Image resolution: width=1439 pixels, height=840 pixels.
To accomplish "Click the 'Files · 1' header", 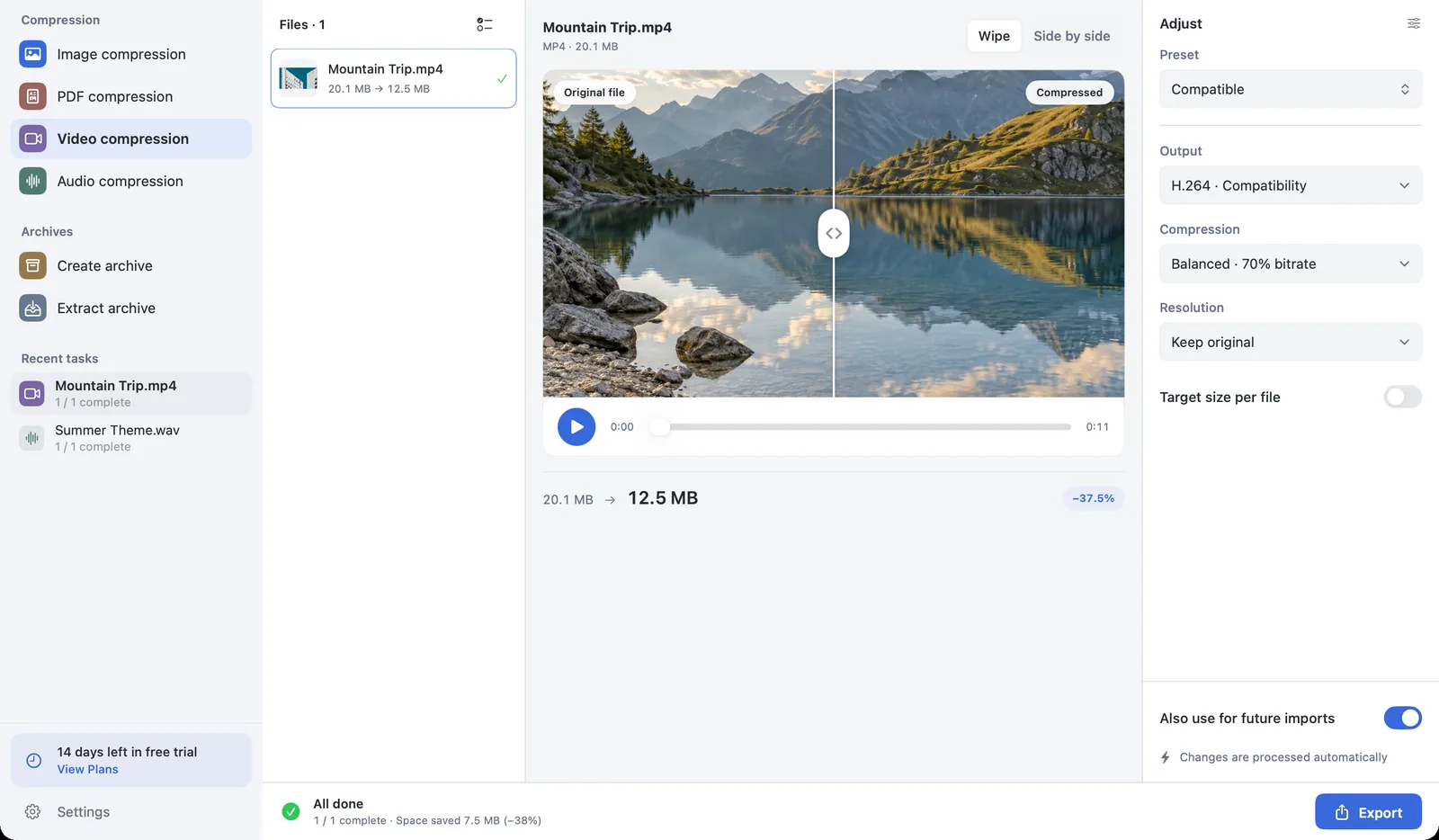I will click(302, 24).
